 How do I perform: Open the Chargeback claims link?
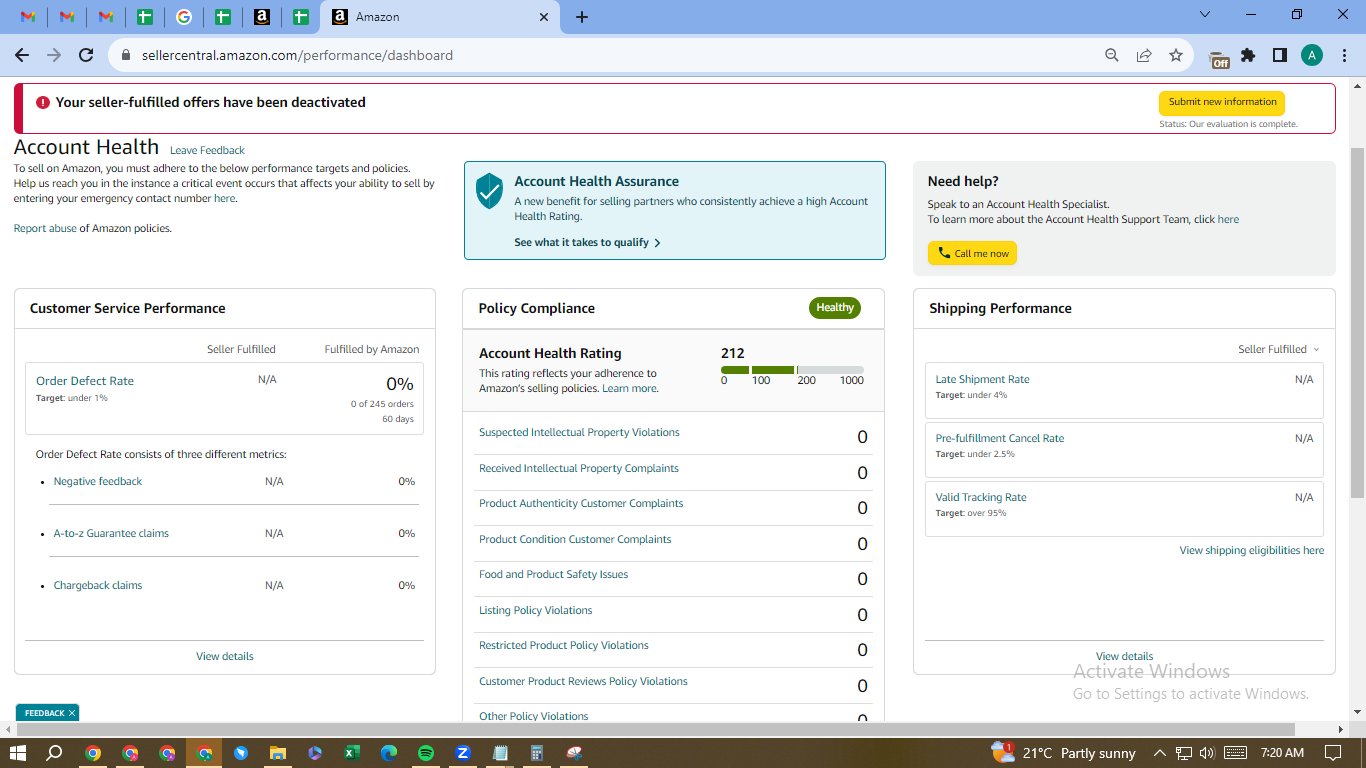pyautogui.click(x=98, y=585)
